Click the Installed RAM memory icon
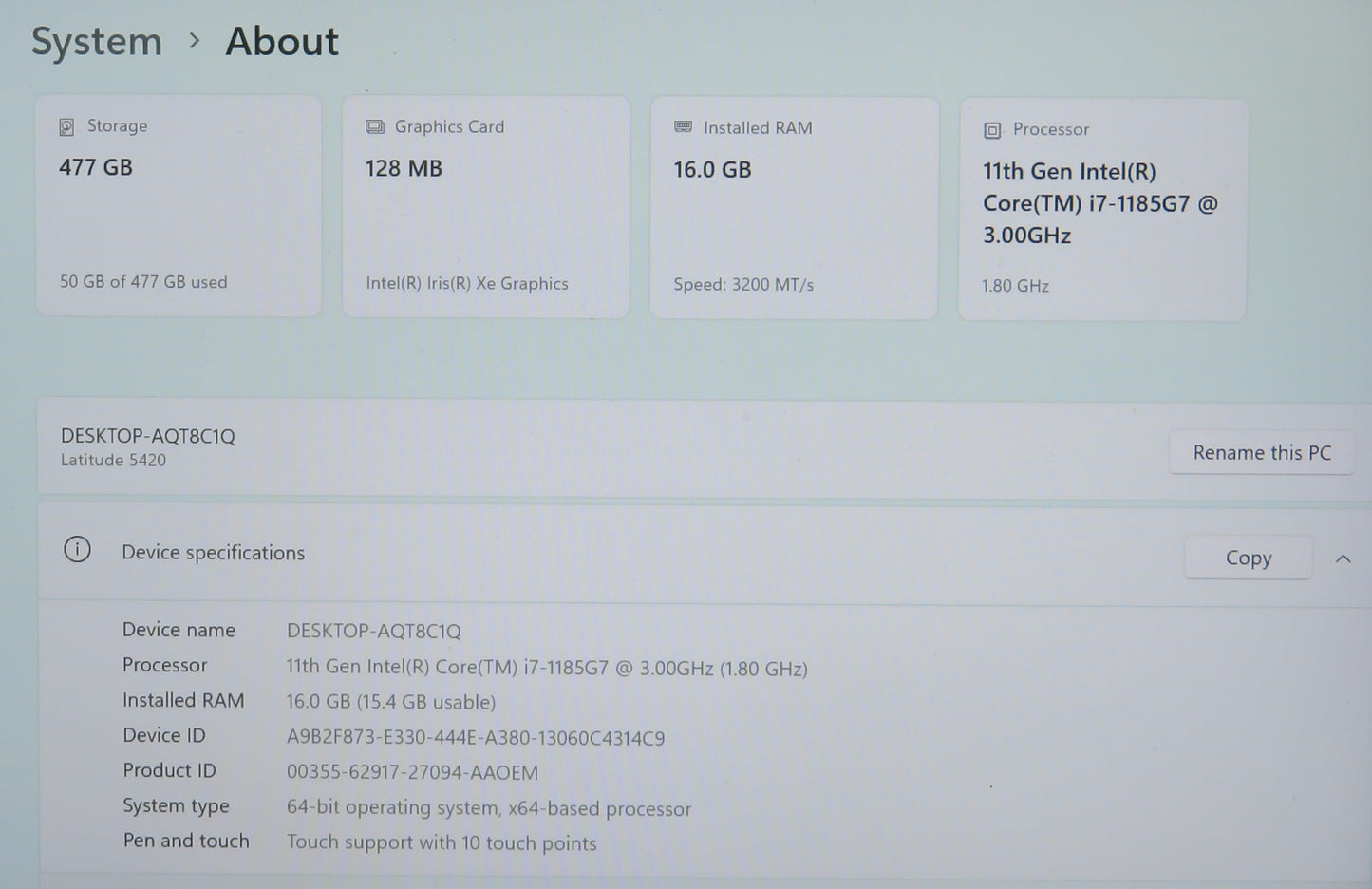Viewport: 1372px width, 889px height. 683,127
